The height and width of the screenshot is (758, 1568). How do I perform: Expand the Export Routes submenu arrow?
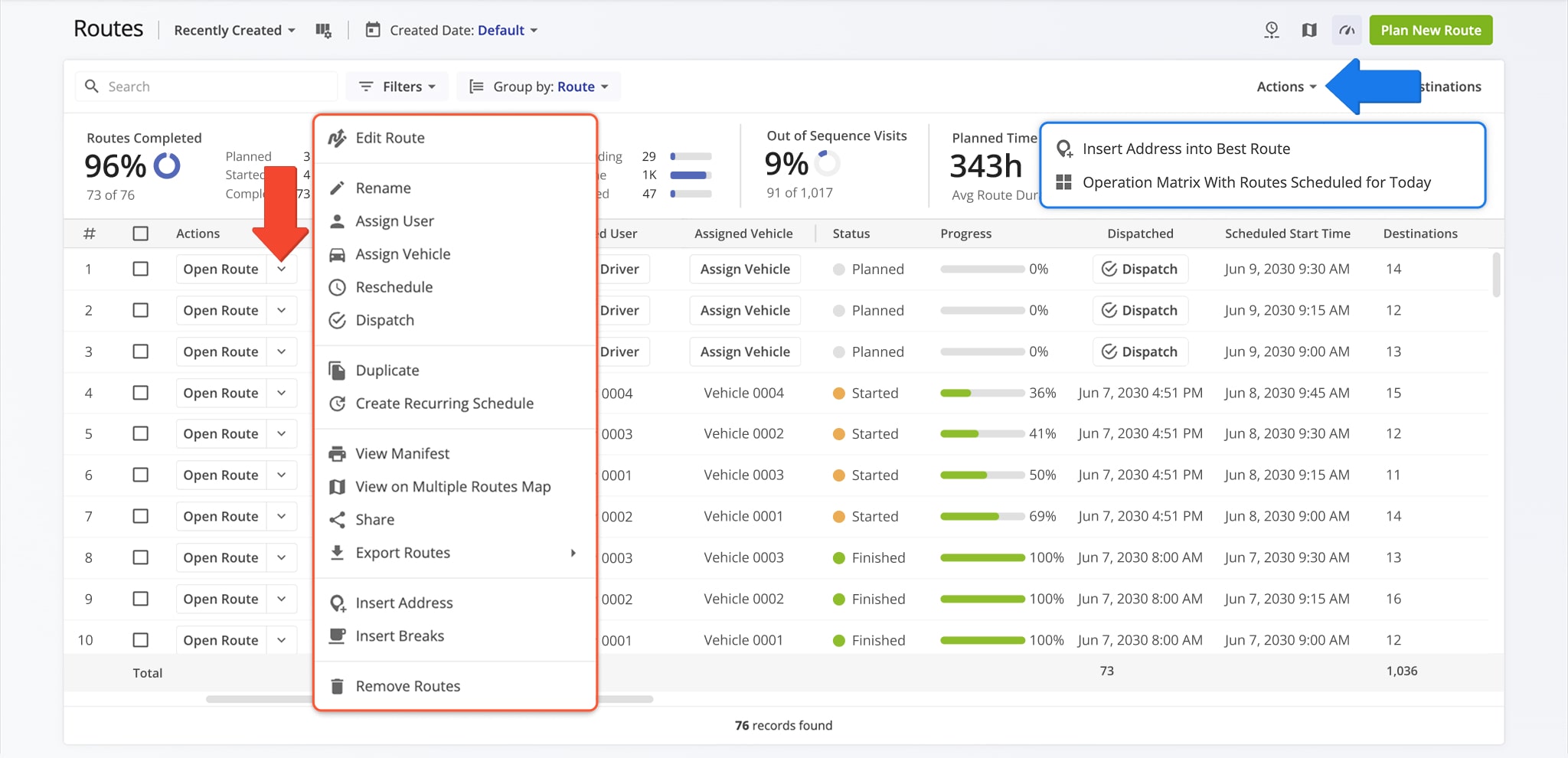(573, 553)
